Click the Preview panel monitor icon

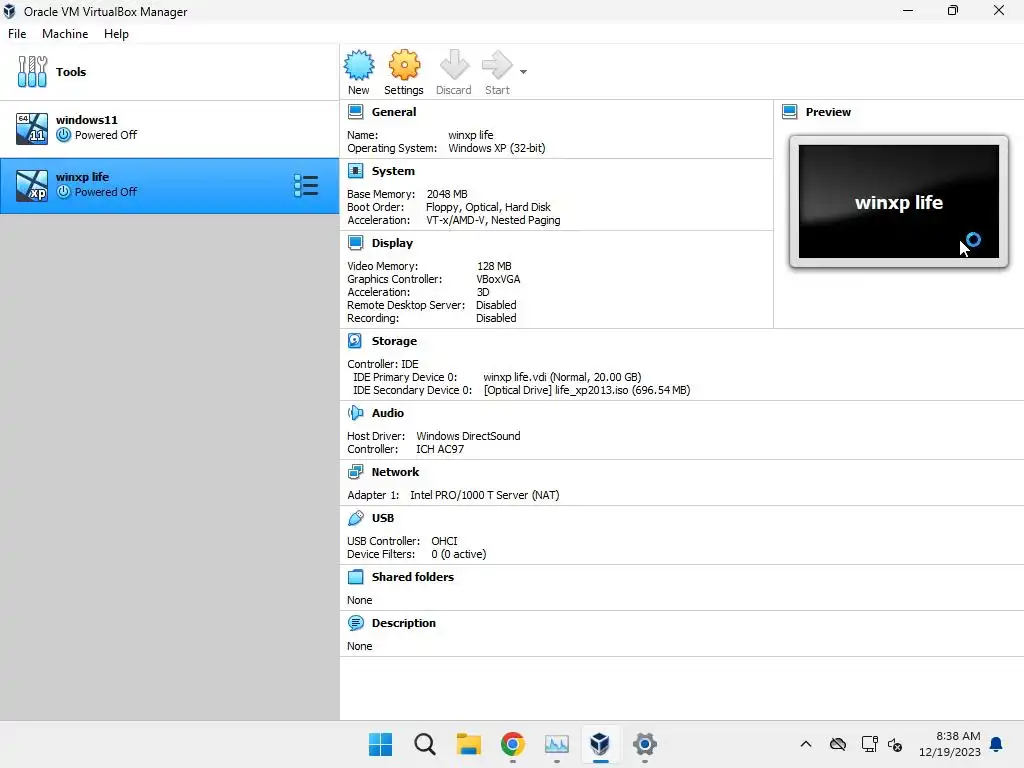(790, 112)
